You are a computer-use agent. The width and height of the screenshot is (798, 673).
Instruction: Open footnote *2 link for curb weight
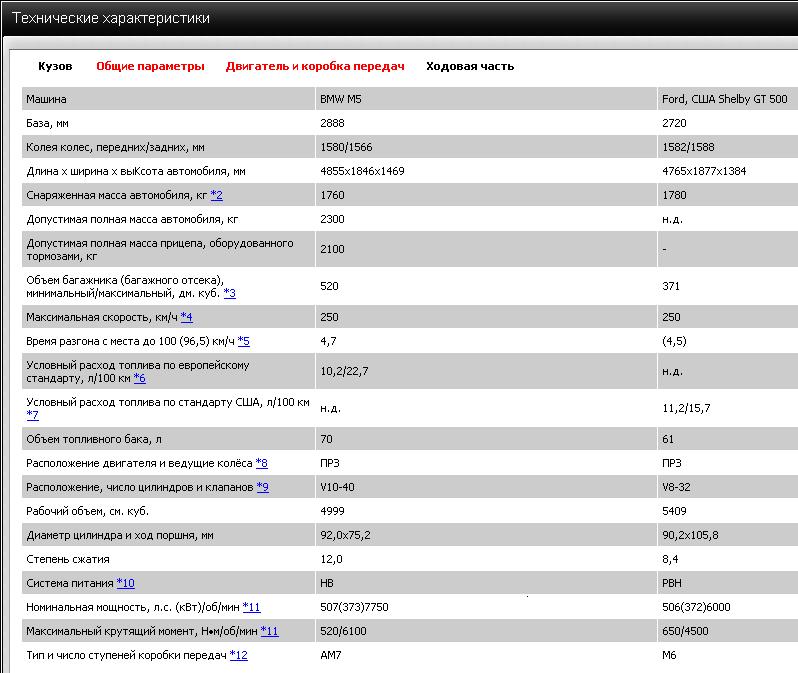tap(216, 195)
